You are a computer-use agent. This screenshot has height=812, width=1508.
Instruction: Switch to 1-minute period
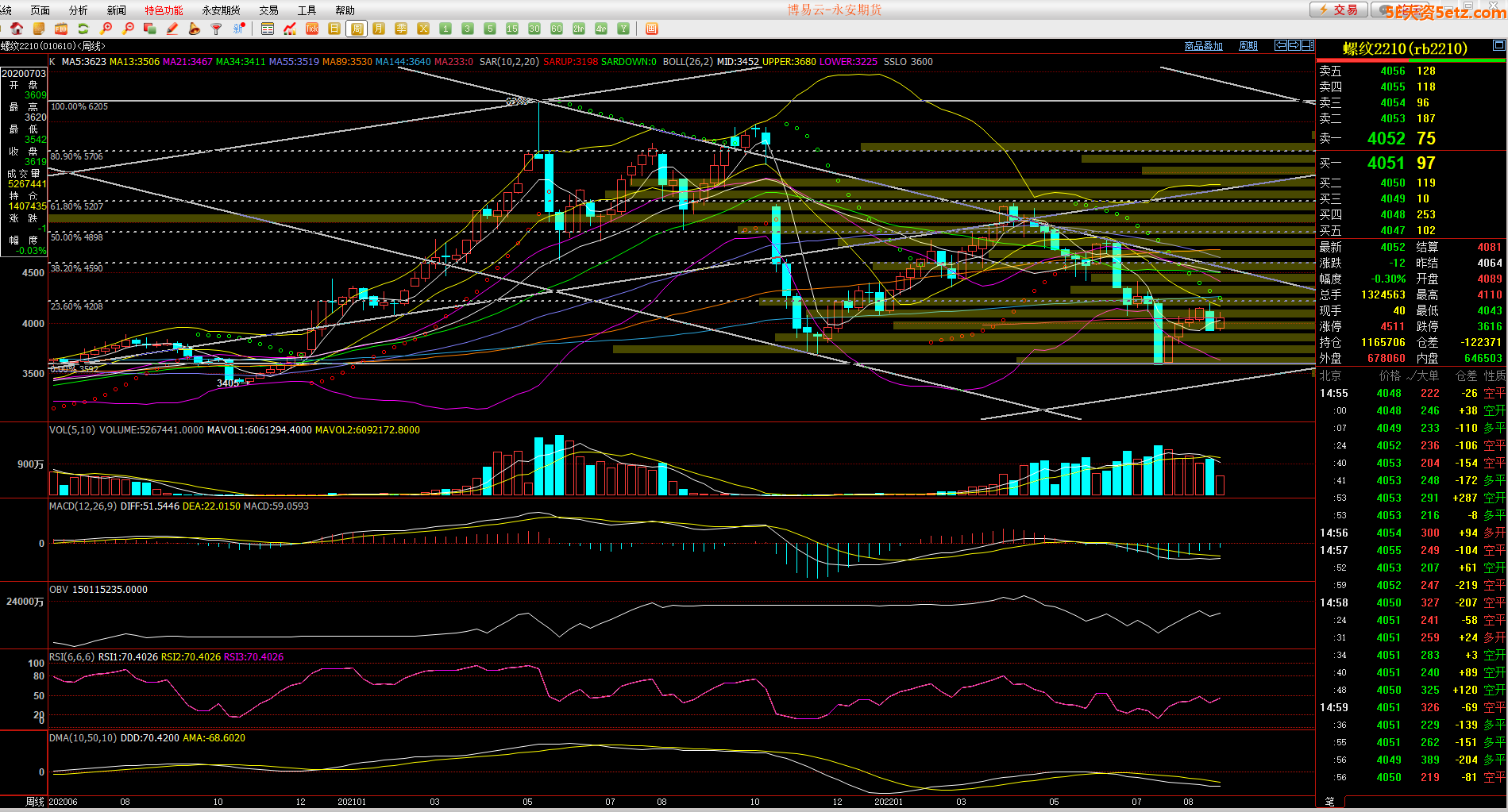tap(445, 29)
